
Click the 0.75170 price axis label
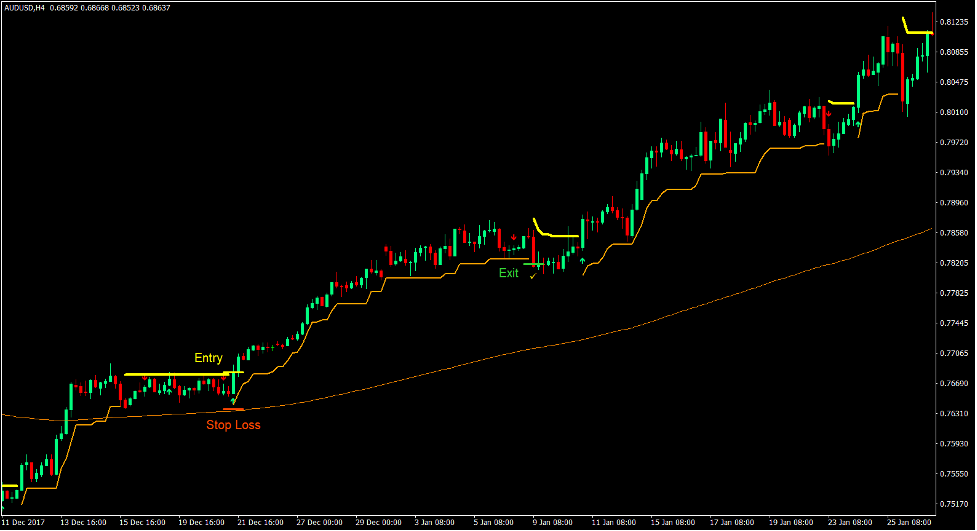(x=954, y=504)
